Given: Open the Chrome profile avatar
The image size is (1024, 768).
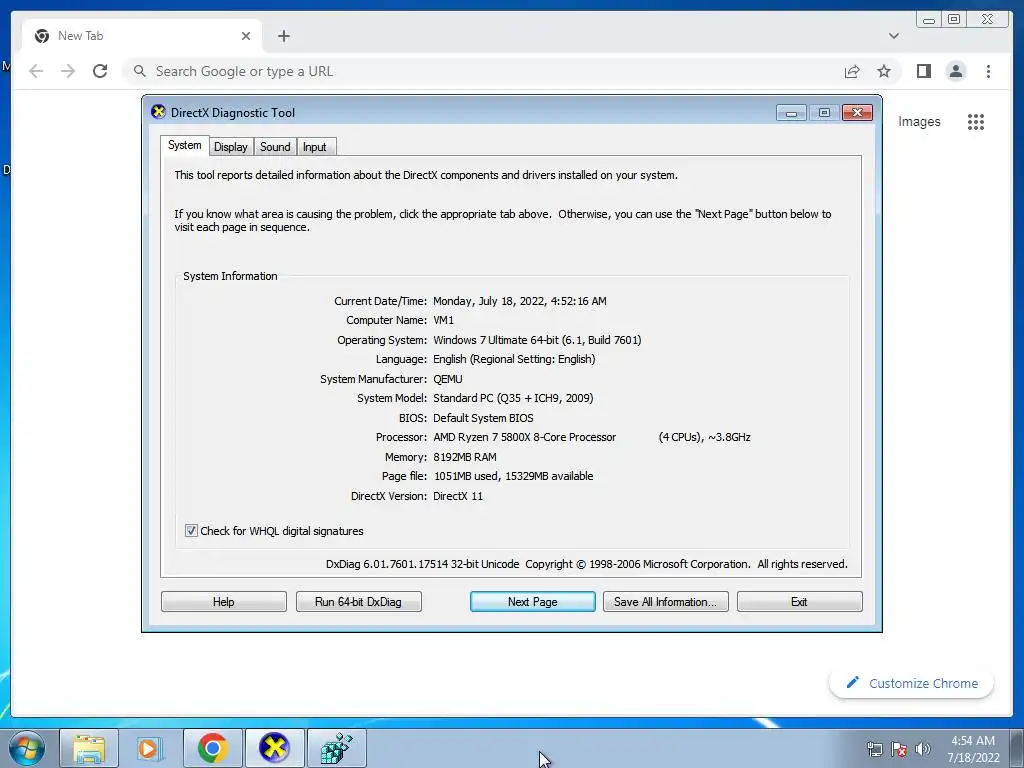Looking at the screenshot, I should [x=955, y=71].
